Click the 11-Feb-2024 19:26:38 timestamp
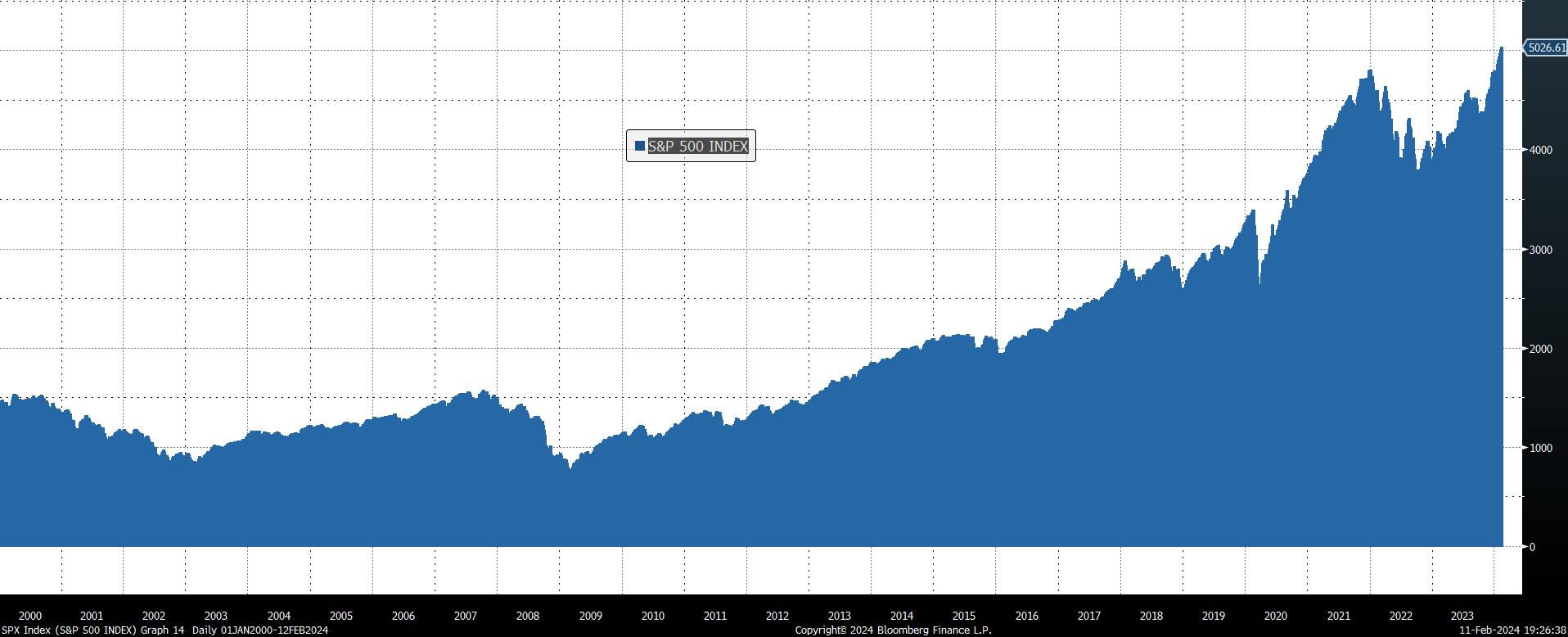Image resolution: width=1568 pixels, height=637 pixels. 1512,630
